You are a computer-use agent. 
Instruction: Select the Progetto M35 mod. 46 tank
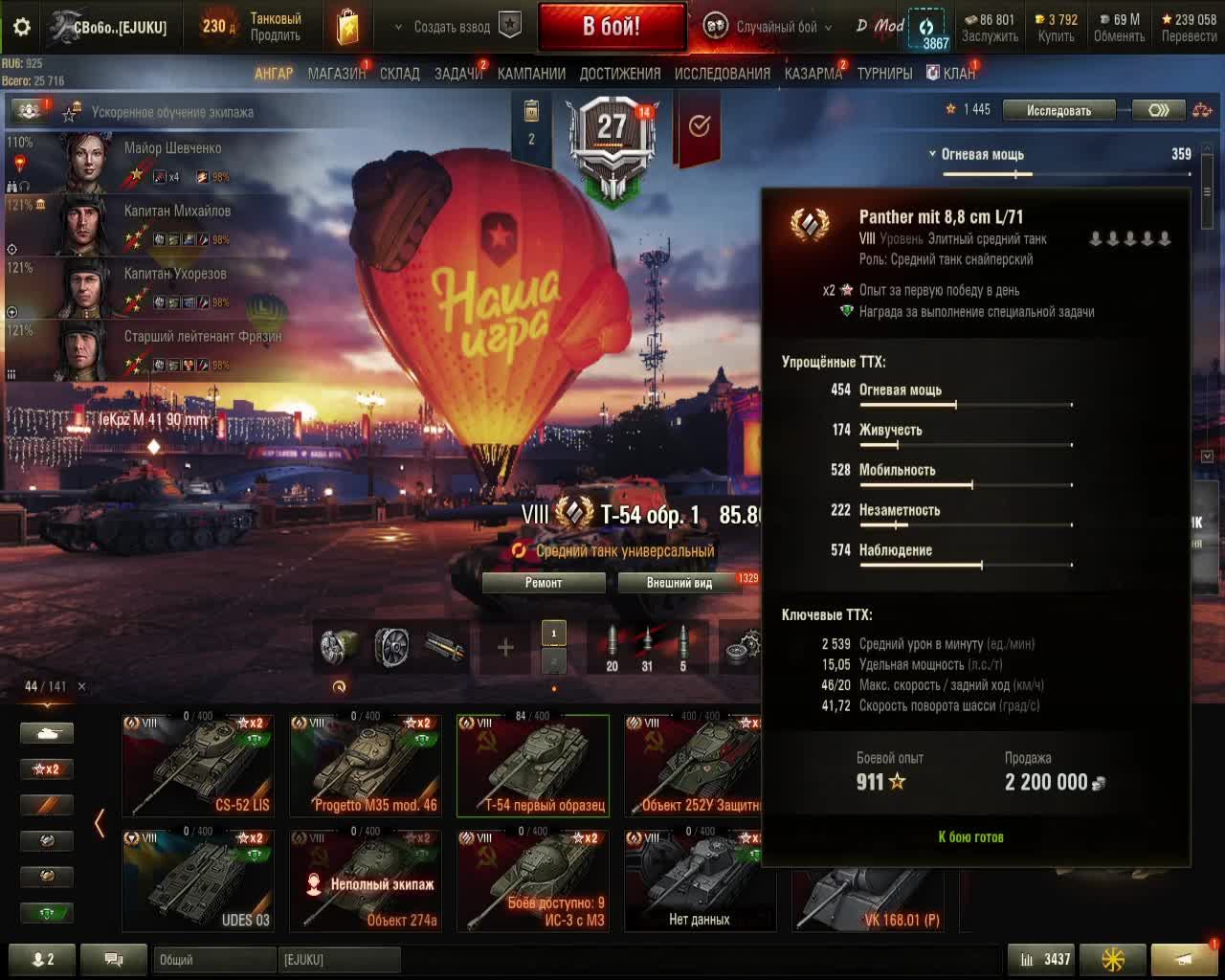click(x=367, y=765)
